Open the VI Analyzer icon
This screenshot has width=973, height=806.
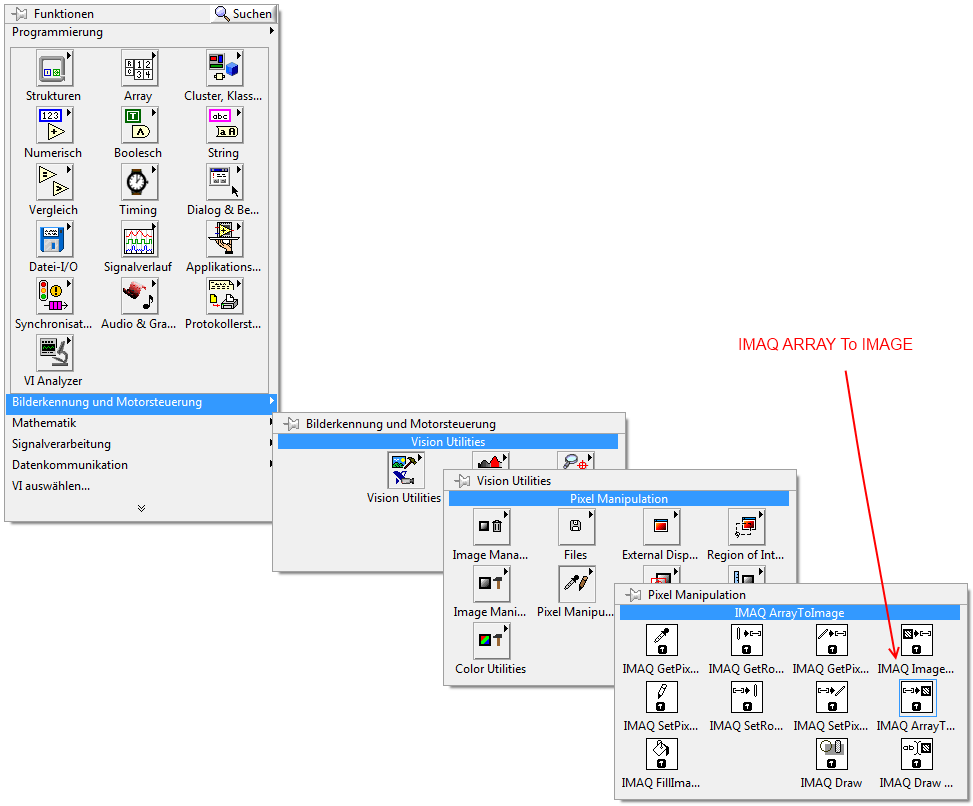pos(54,353)
